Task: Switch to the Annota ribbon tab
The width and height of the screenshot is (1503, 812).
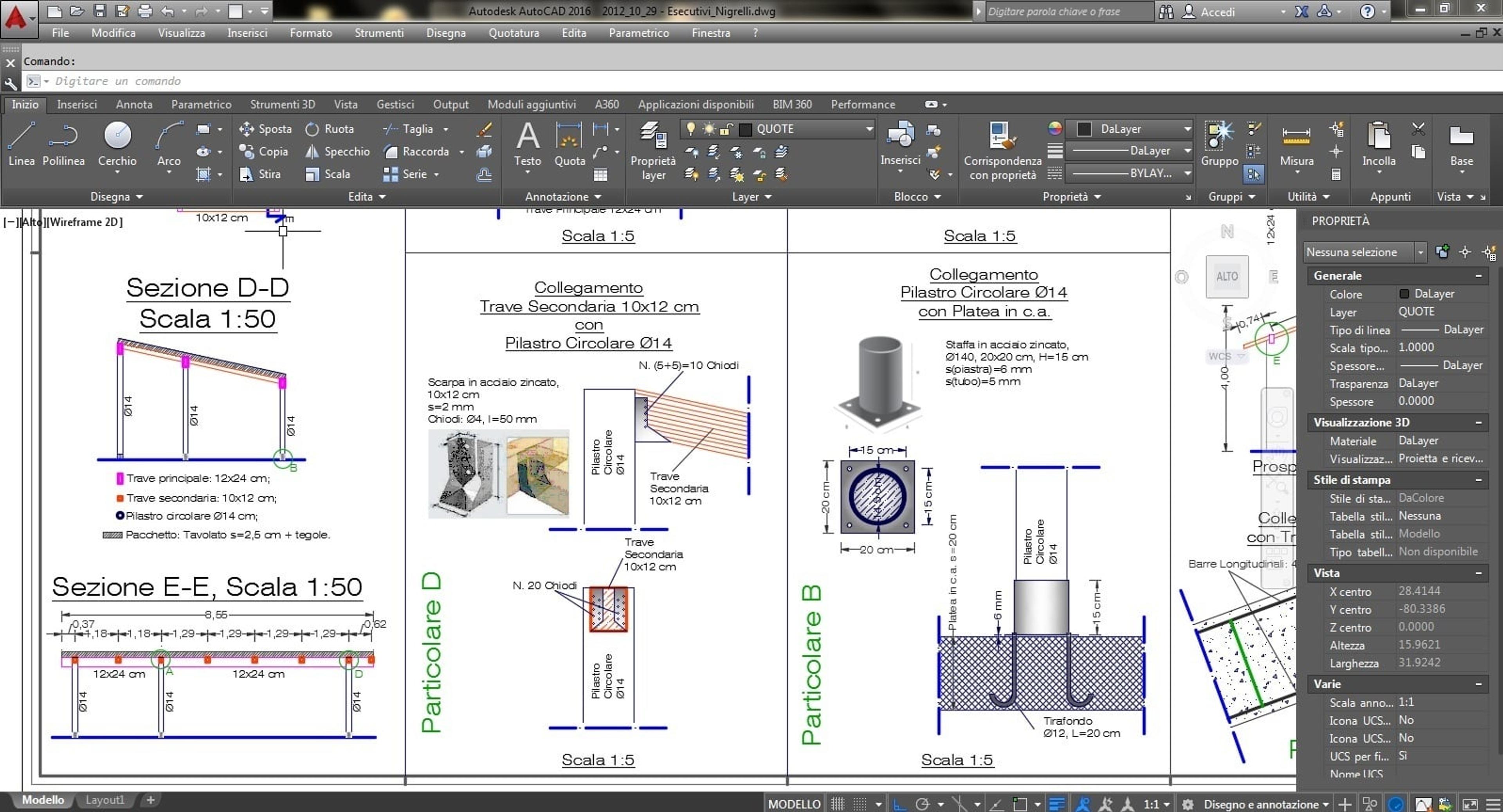Action: (x=133, y=104)
